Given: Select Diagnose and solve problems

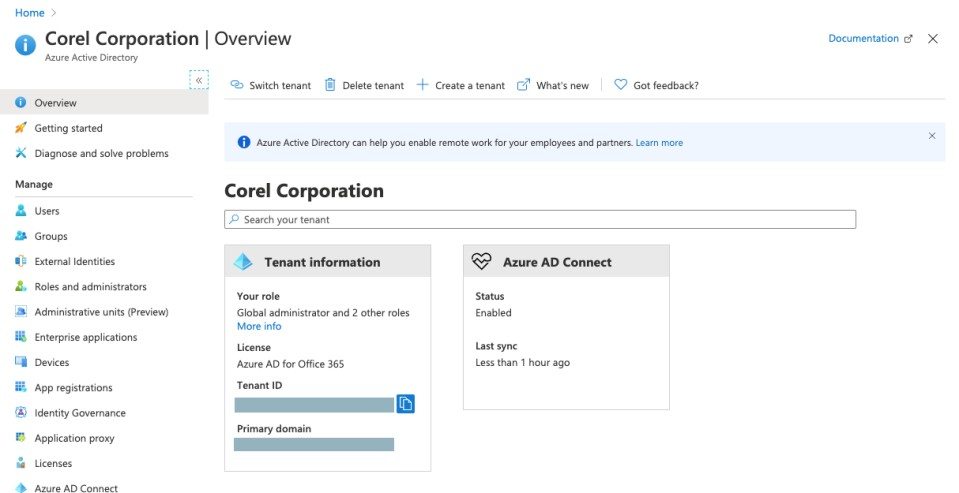Looking at the screenshot, I should (104, 153).
